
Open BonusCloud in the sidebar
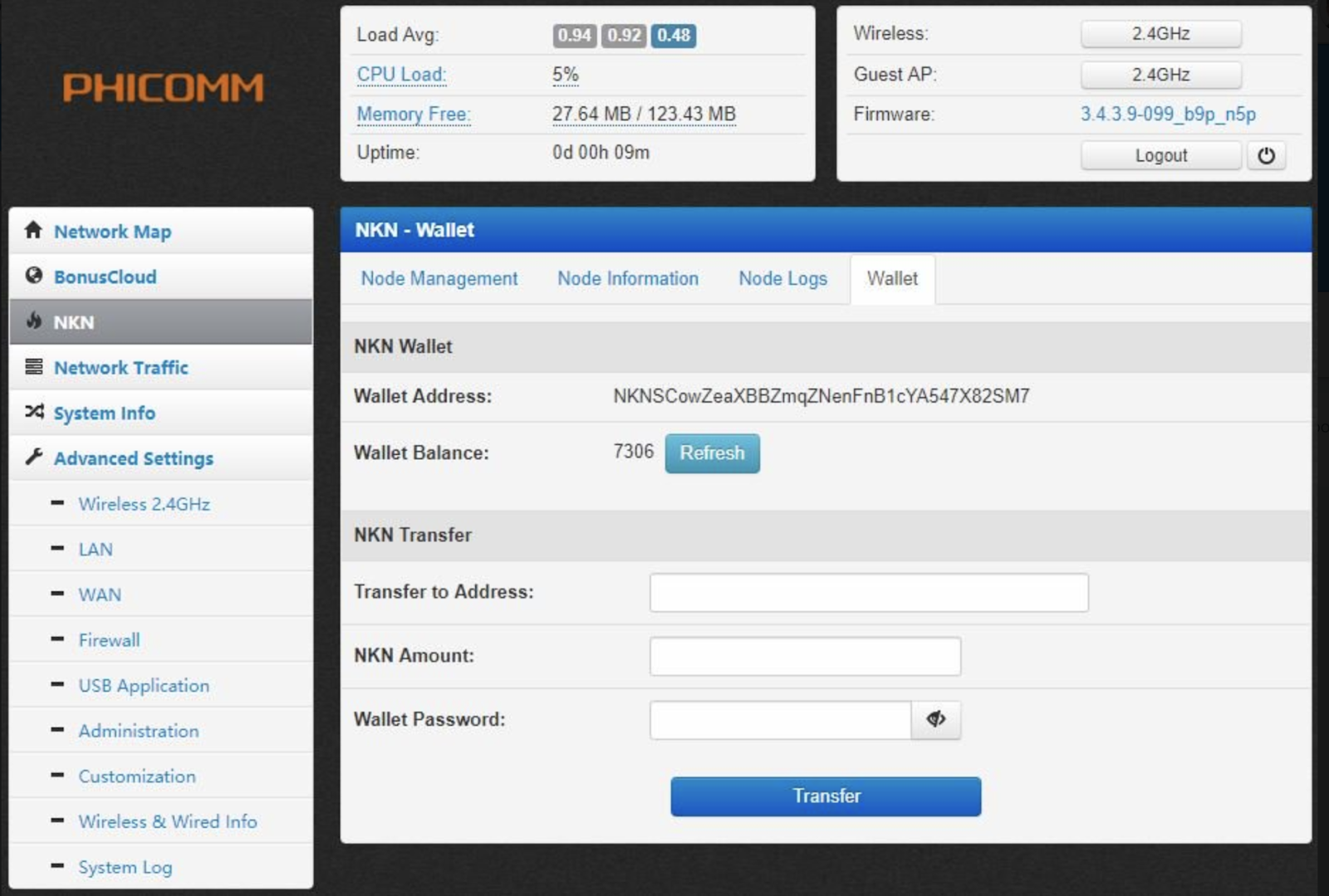tap(161, 277)
